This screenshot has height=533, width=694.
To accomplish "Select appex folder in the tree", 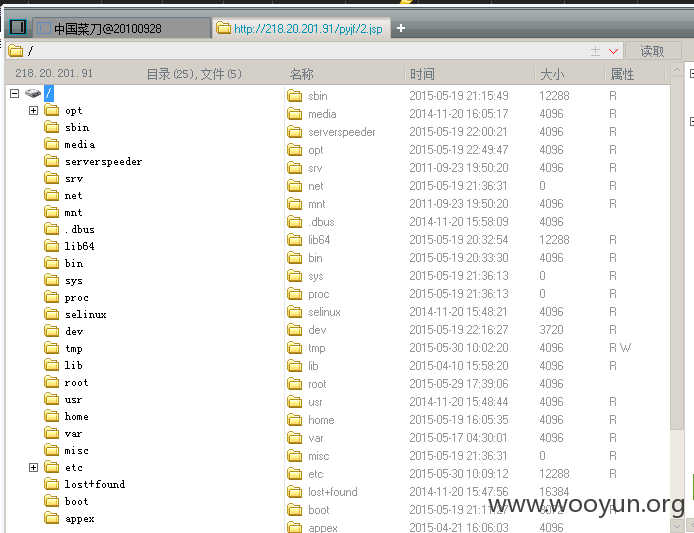I will [x=80, y=518].
